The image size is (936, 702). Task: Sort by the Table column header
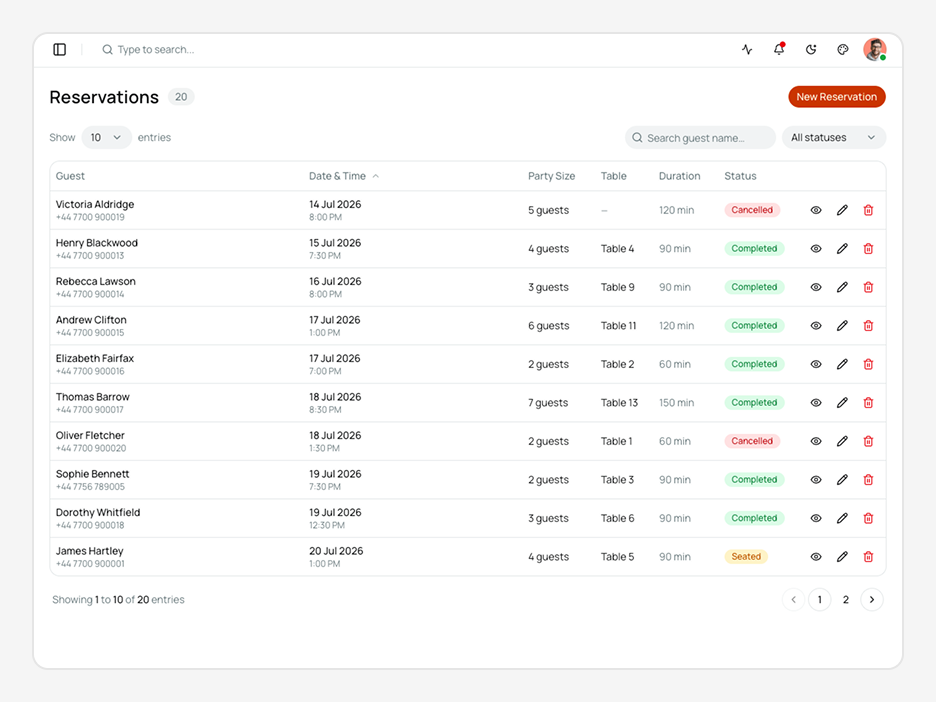pos(614,176)
